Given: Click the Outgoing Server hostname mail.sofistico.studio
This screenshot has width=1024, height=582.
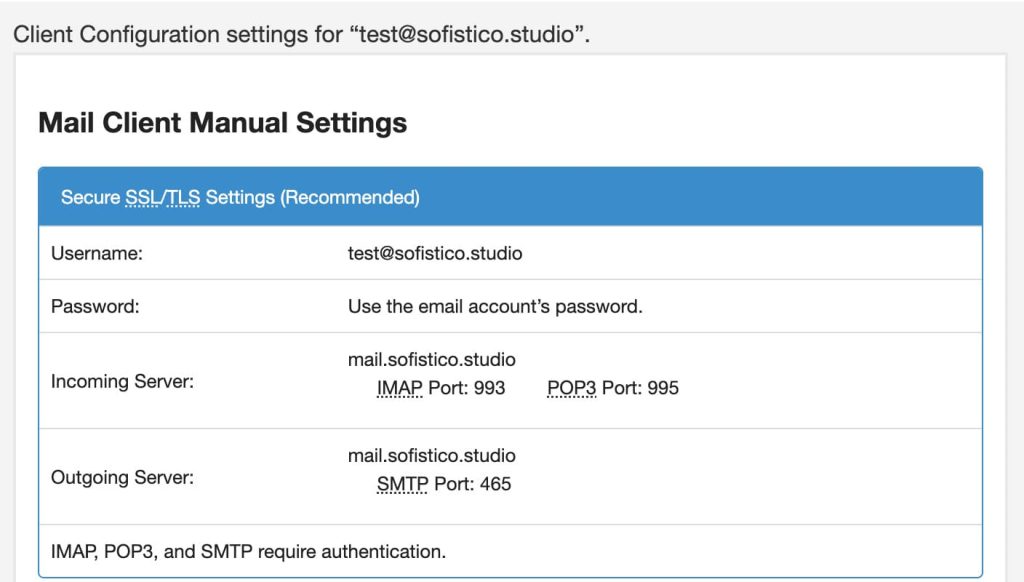Looking at the screenshot, I should tap(431, 456).
